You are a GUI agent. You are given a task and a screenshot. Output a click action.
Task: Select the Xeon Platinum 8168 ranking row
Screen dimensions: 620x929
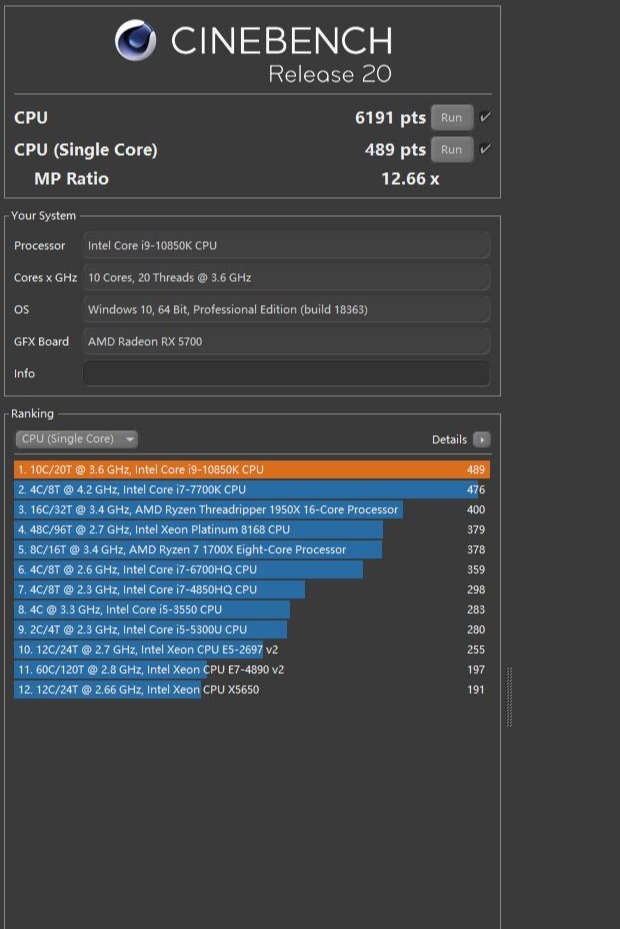click(251, 530)
